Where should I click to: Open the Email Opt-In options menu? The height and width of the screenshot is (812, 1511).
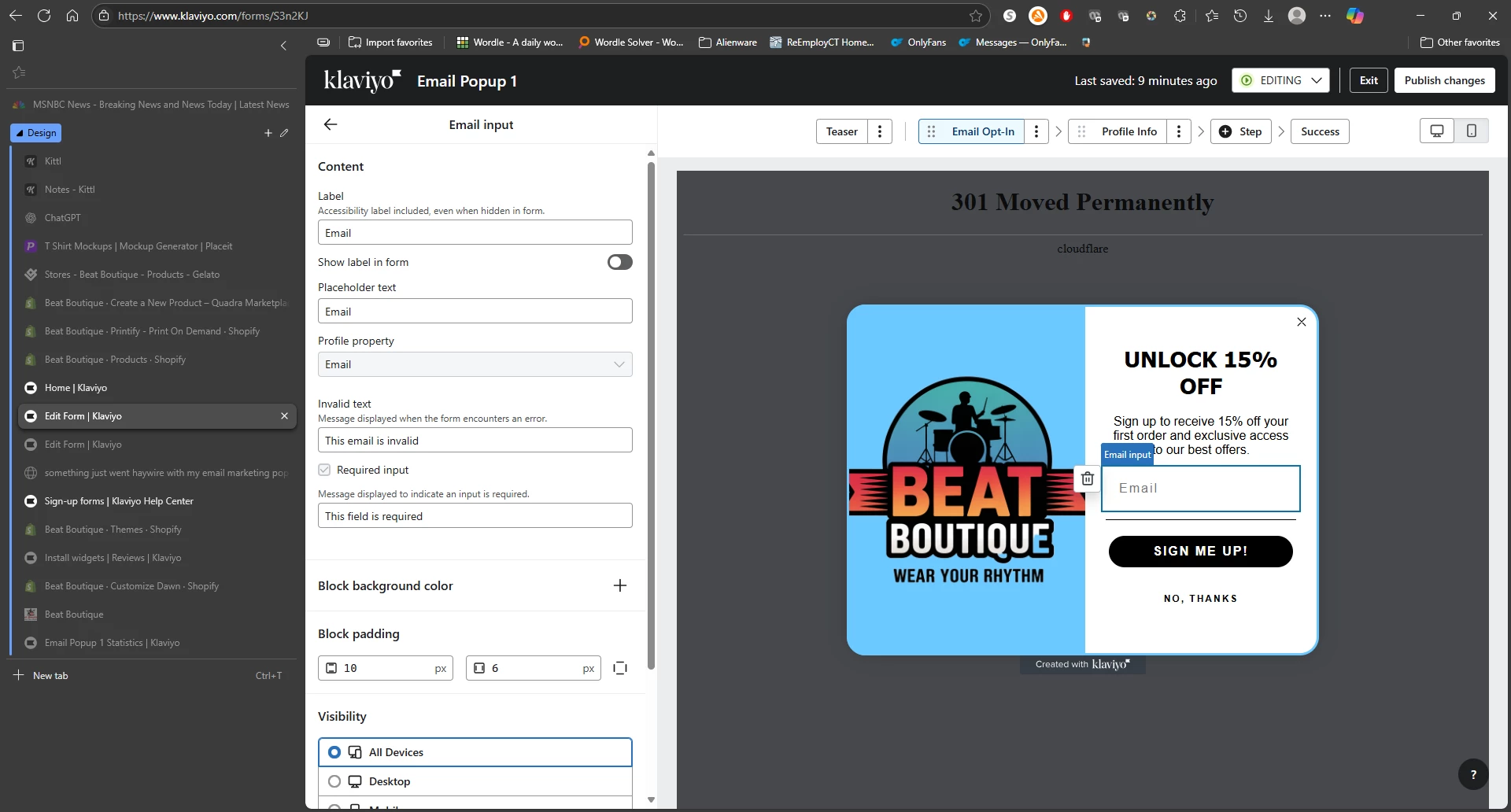click(1036, 131)
